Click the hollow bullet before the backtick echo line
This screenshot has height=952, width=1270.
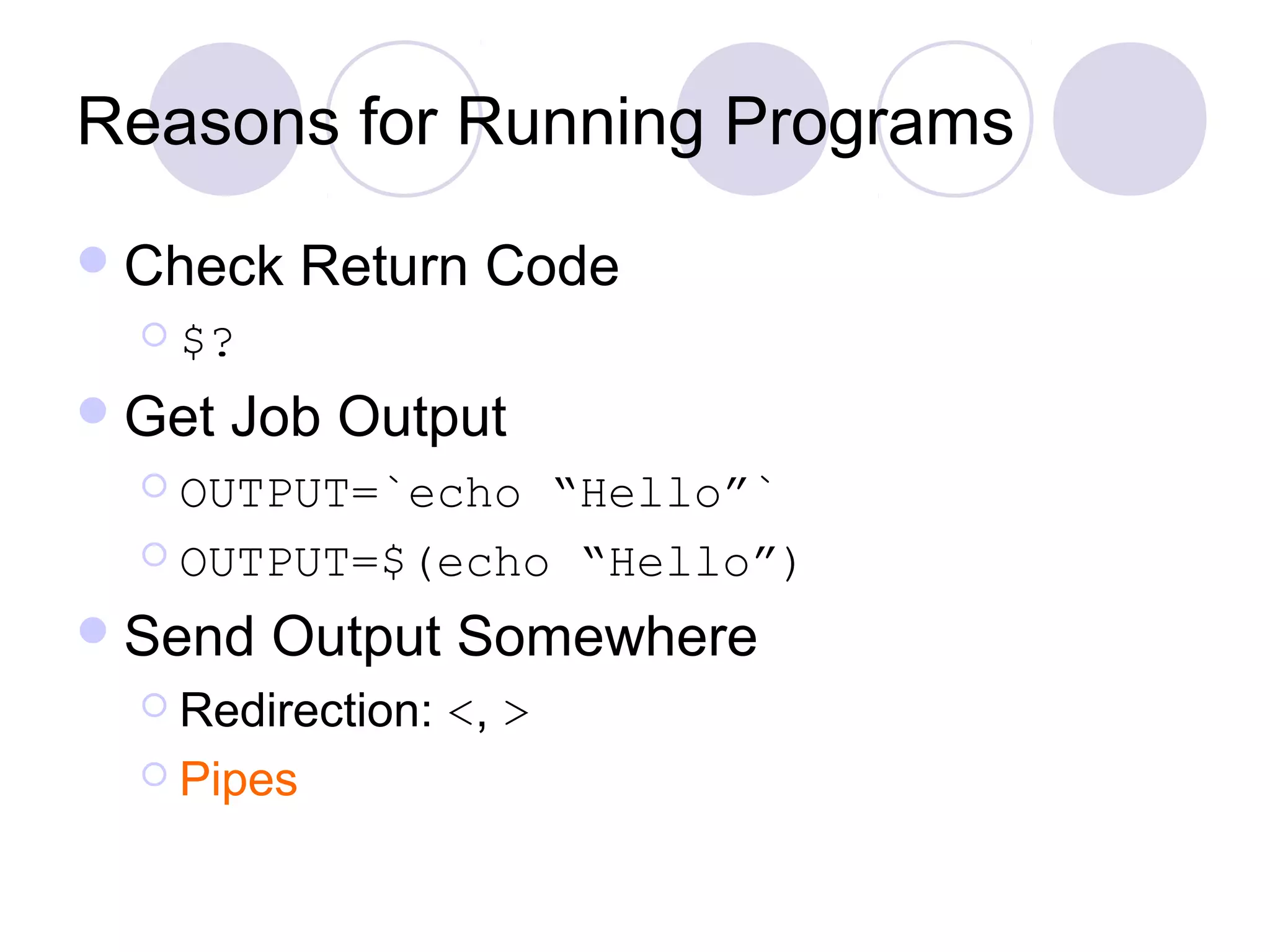coord(154,486)
